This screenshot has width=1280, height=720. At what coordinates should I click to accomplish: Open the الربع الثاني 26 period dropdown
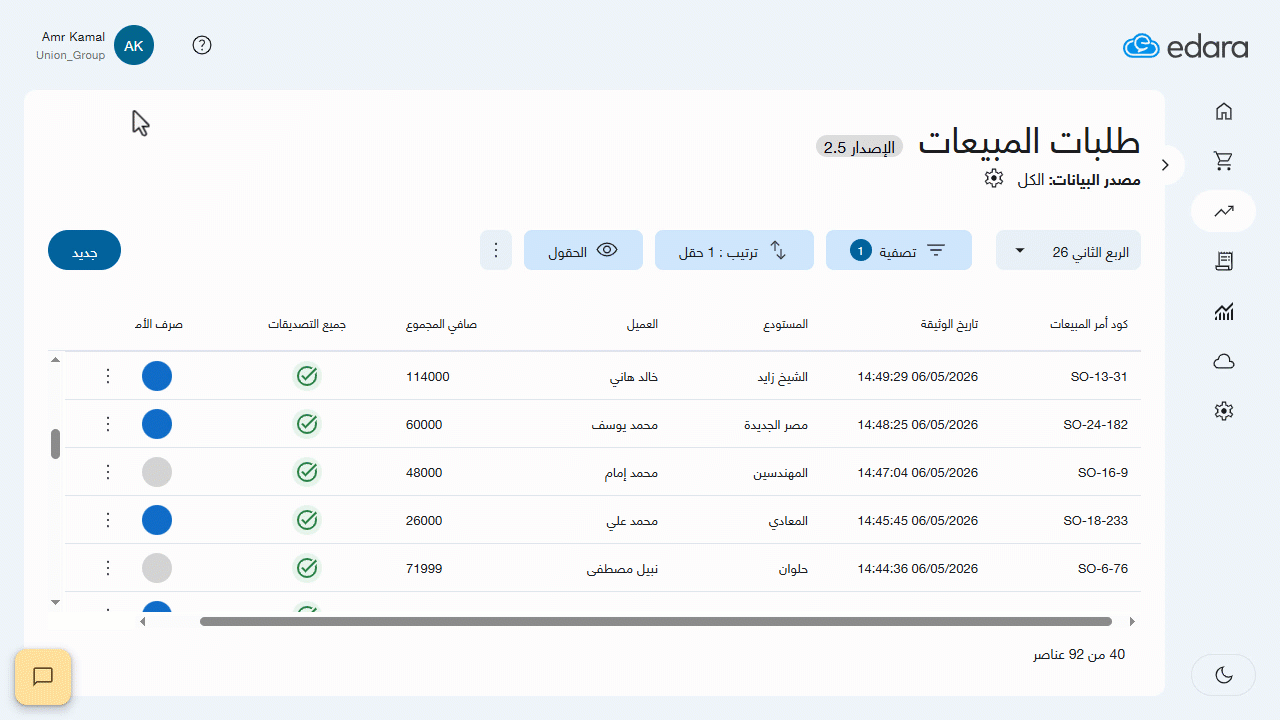[x=1068, y=250]
